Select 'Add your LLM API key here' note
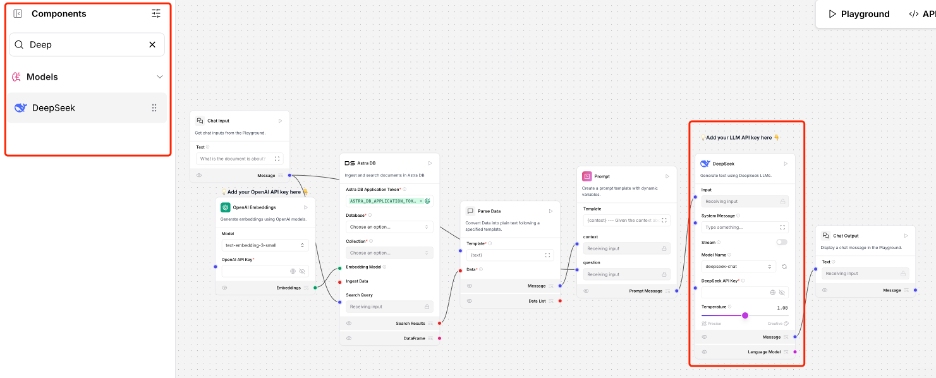The height and width of the screenshot is (378, 936). [x=741, y=137]
